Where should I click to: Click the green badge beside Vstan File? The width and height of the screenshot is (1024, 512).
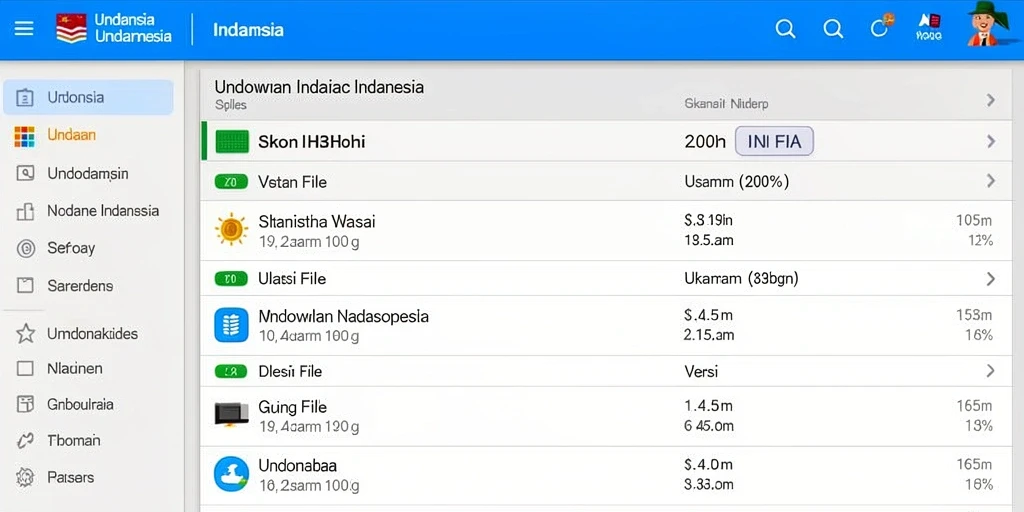[231, 182]
